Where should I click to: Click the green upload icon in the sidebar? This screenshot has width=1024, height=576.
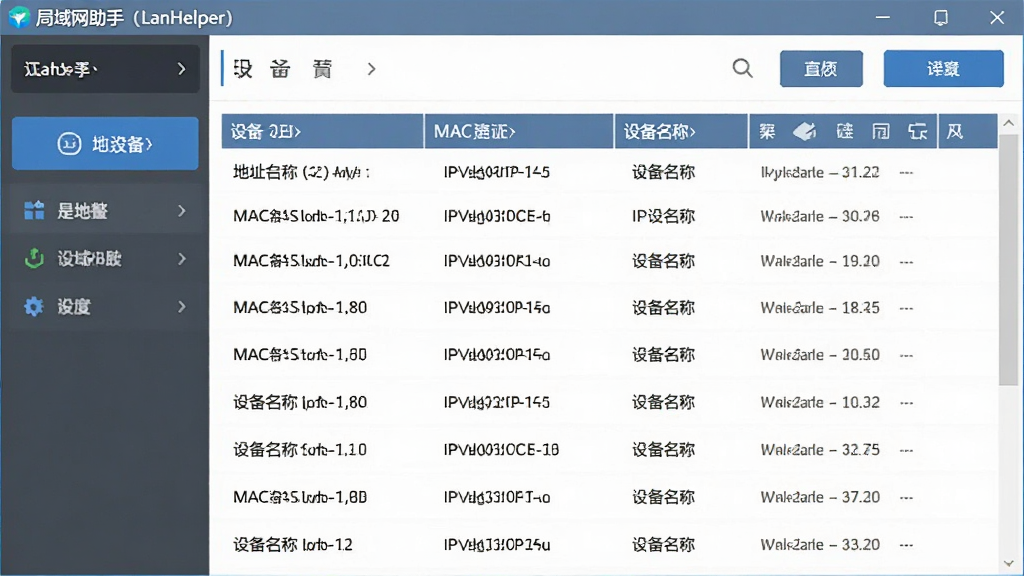coord(34,259)
